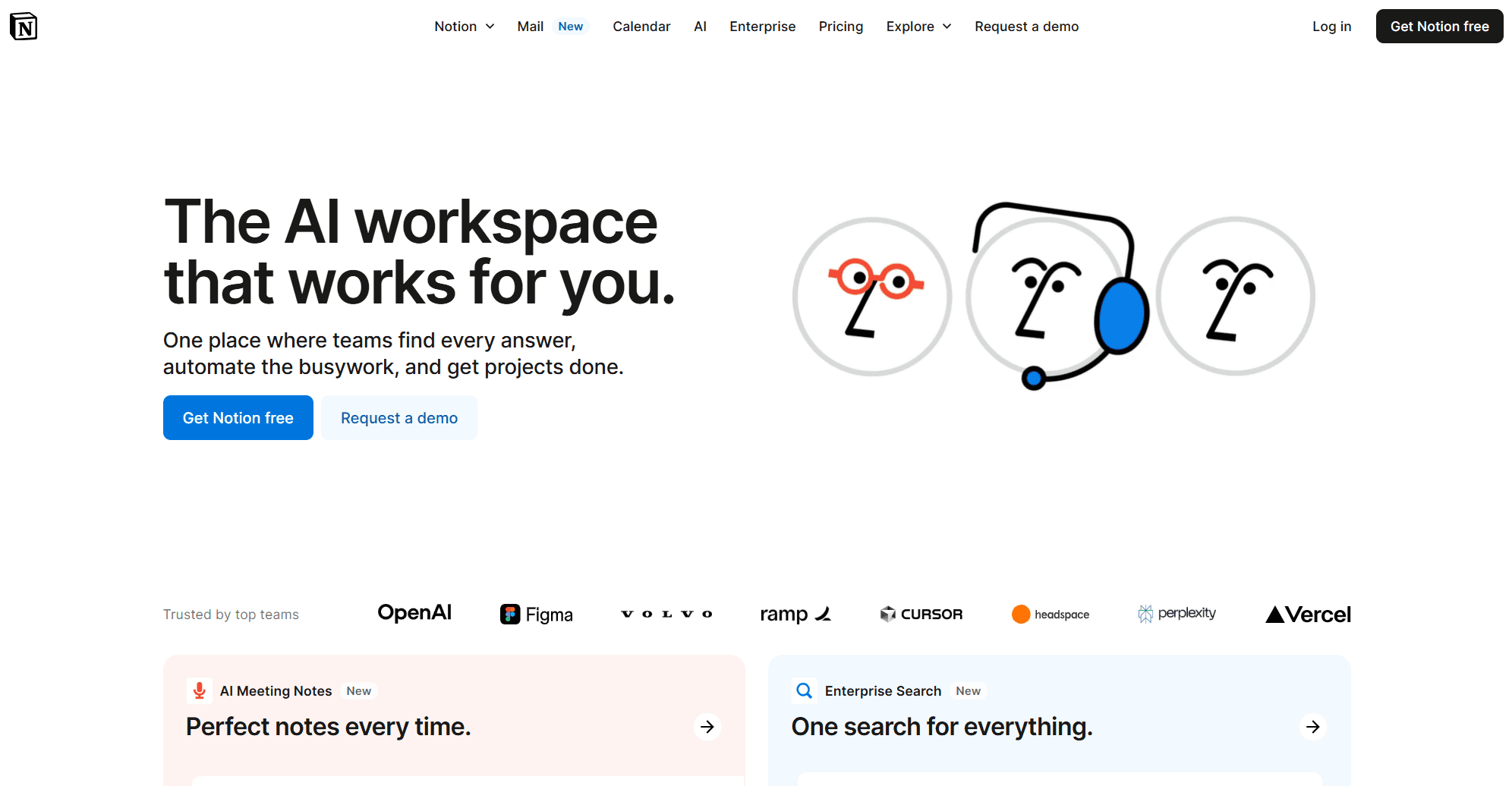Click the Enterprise Search label
The height and width of the screenshot is (786, 1512).
click(883, 691)
